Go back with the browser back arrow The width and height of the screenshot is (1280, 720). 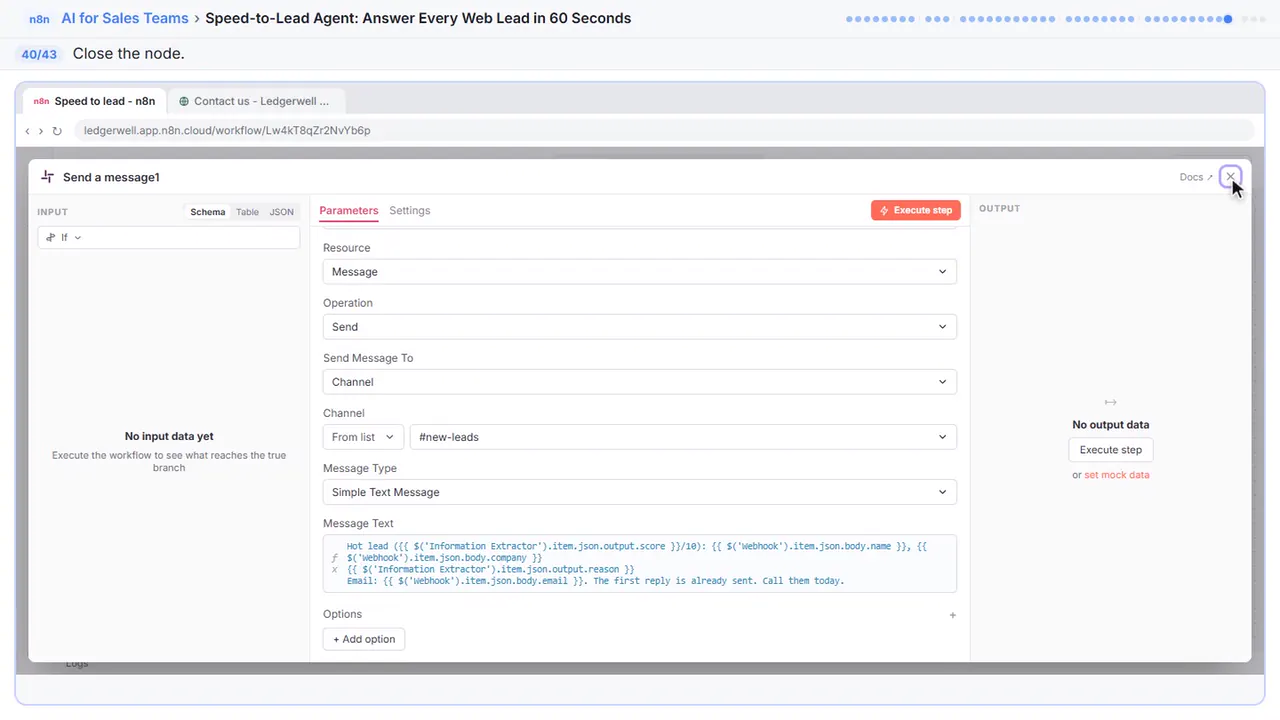pos(27,131)
